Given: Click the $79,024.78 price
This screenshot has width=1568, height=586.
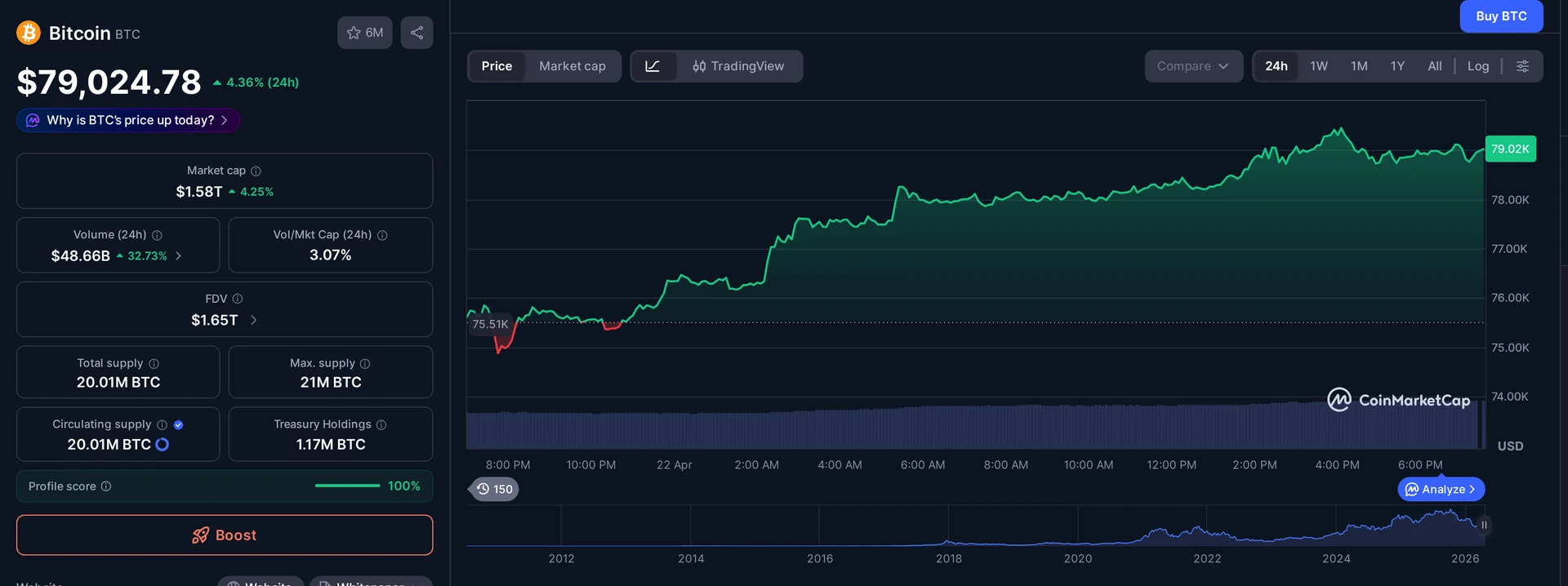Looking at the screenshot, I should point(109,82).
